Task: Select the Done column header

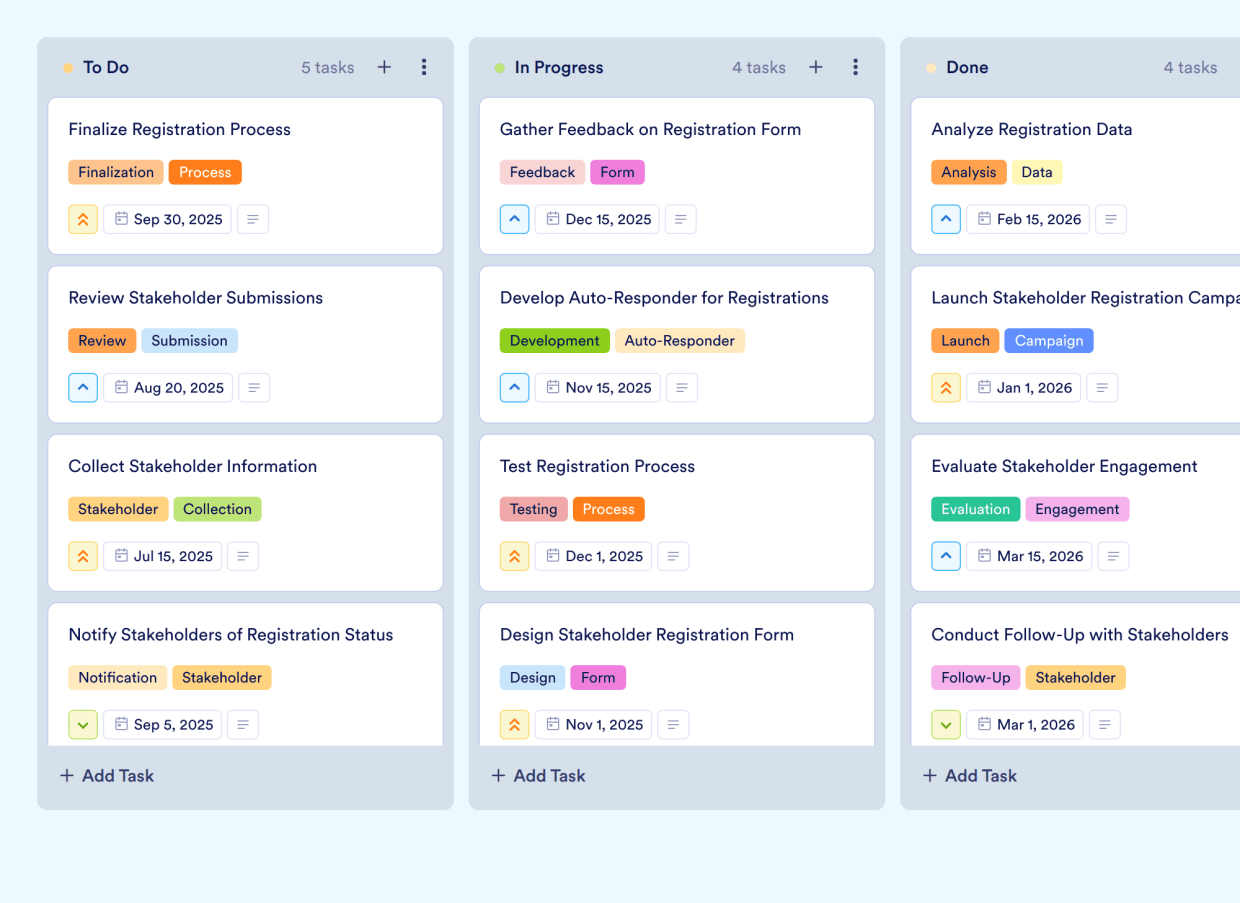Action: [967, 67]
